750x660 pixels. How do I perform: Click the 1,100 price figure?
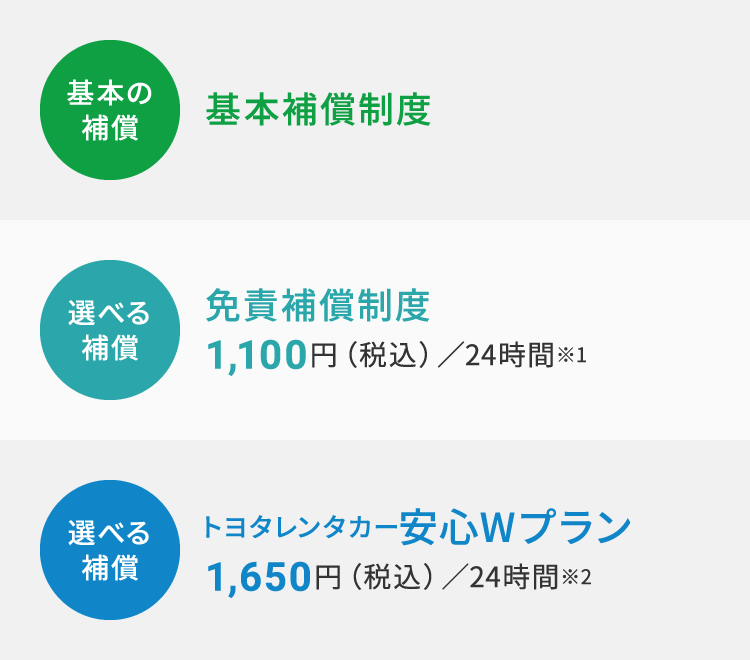pos(256,355)
